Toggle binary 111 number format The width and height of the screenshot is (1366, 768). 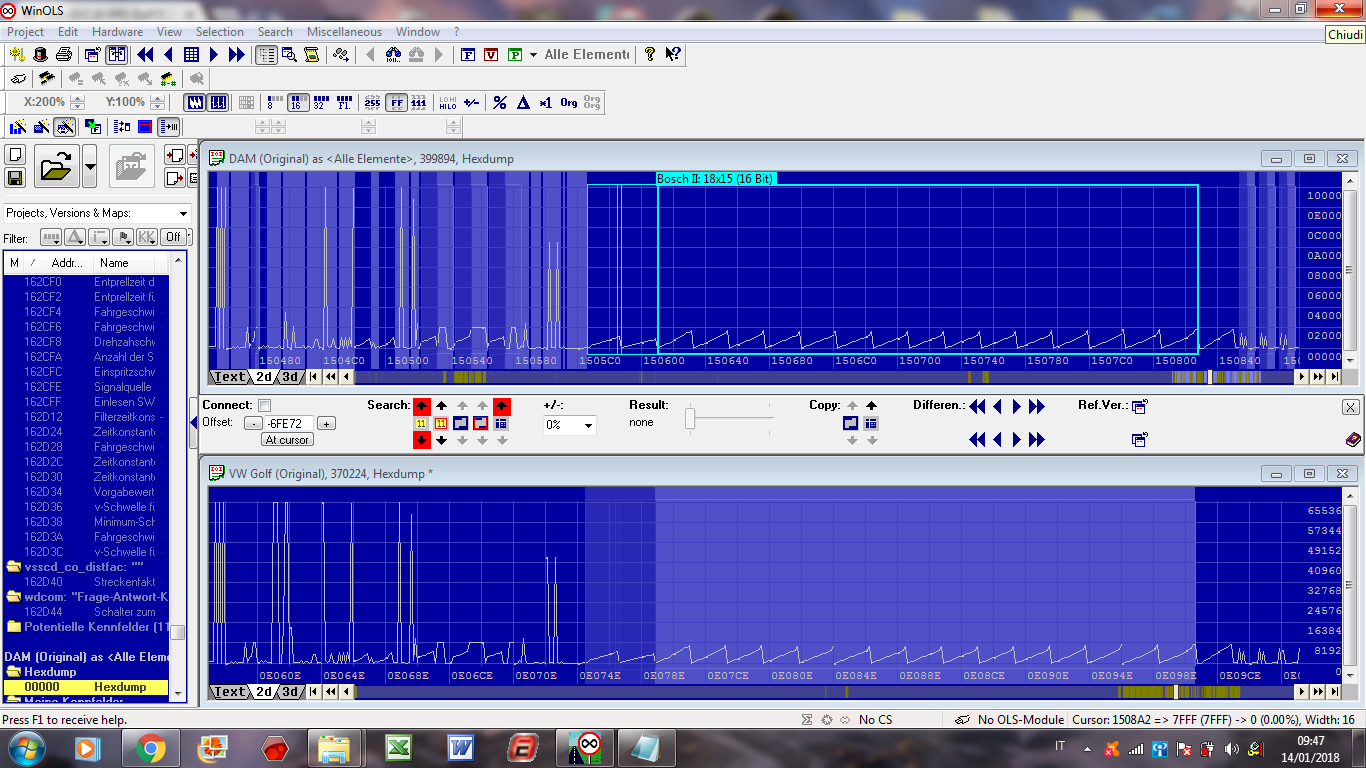(x=419, y=102)
